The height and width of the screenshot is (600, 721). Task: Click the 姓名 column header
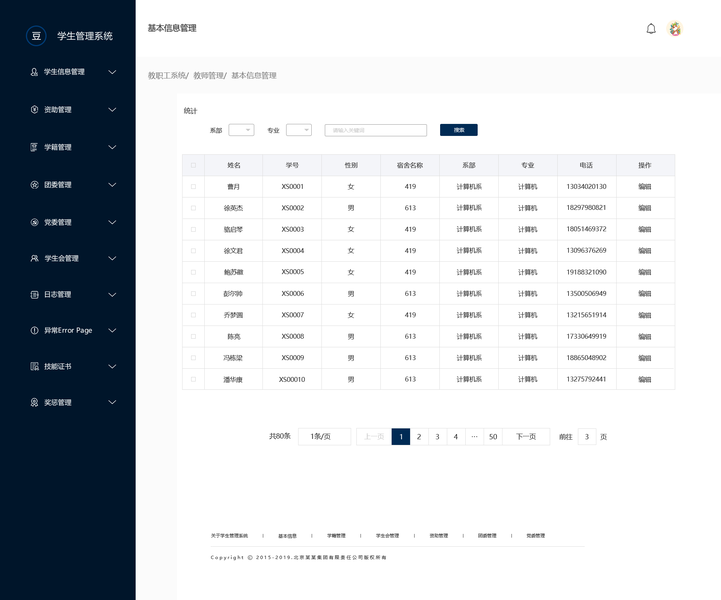coord(234,165)
